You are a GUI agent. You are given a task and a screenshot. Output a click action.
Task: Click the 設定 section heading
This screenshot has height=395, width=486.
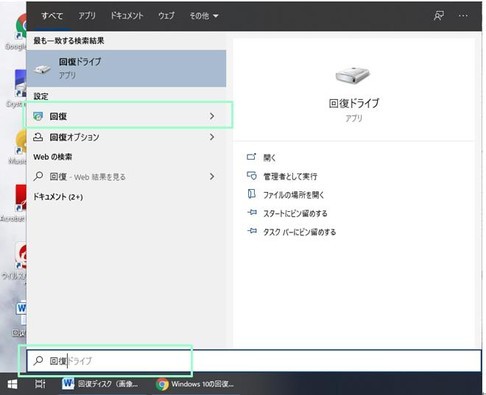[41, 96]
